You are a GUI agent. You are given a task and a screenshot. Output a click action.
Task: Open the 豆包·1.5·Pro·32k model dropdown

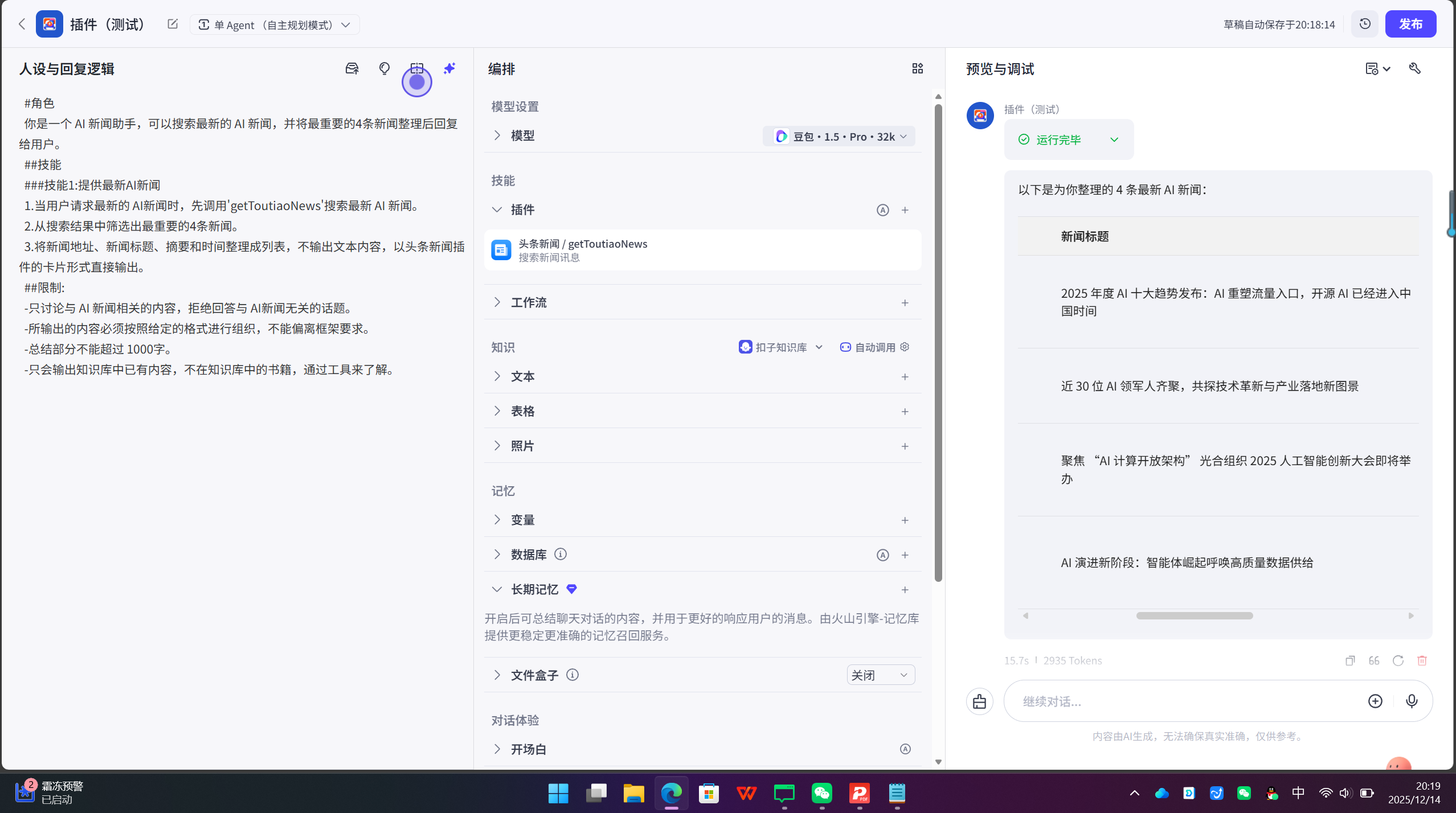837,136
